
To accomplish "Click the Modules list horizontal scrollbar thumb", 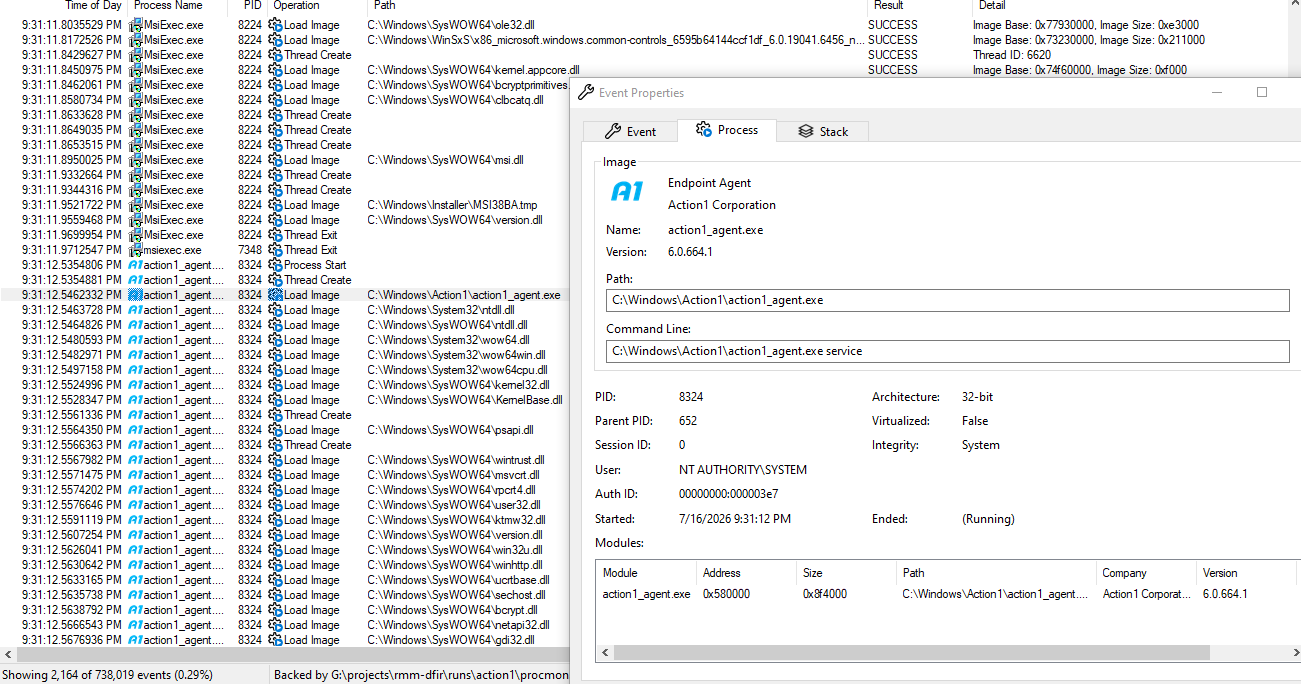I will 912,653.
